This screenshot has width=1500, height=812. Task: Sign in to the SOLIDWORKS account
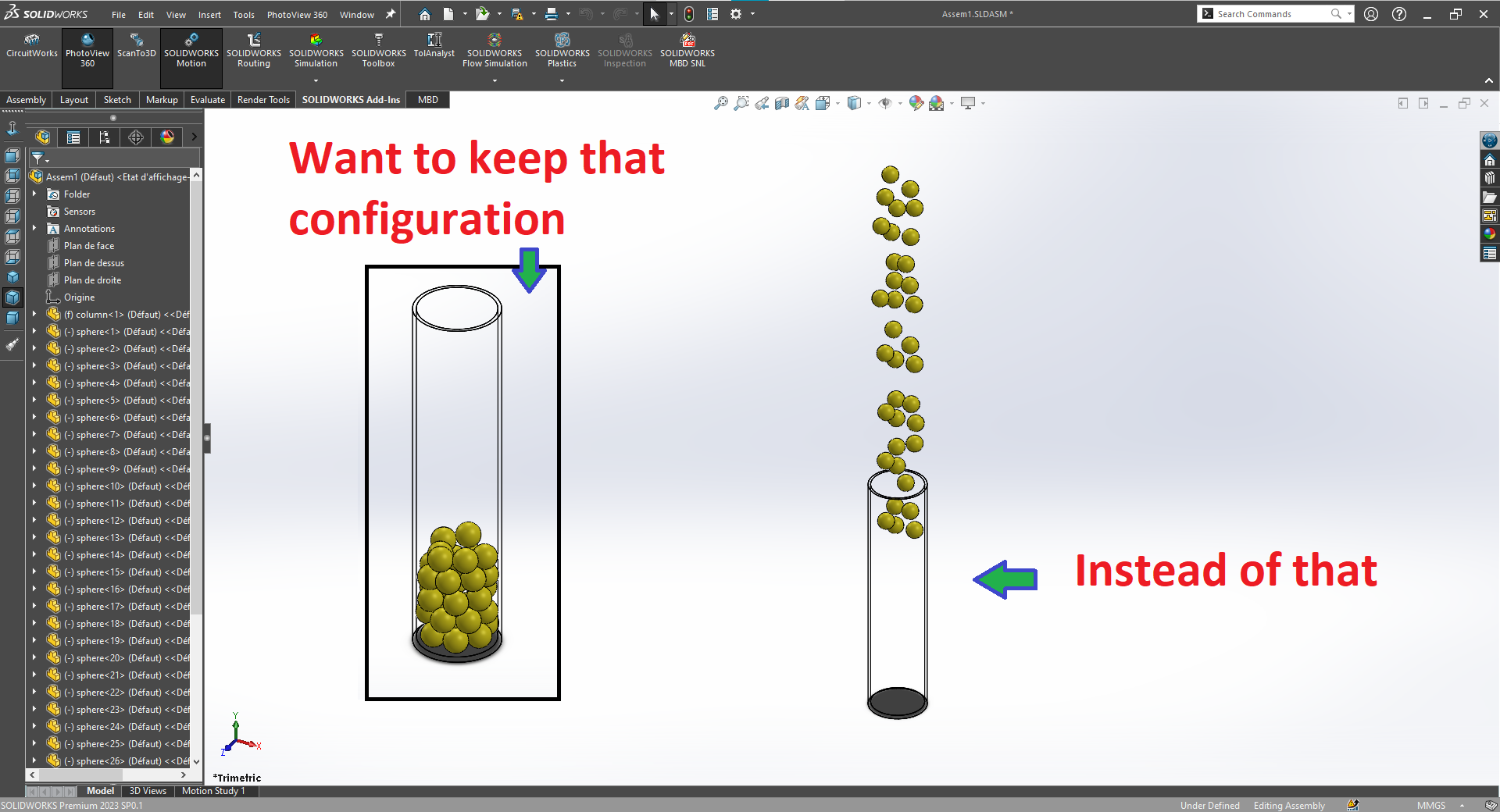coord(1371,13)
